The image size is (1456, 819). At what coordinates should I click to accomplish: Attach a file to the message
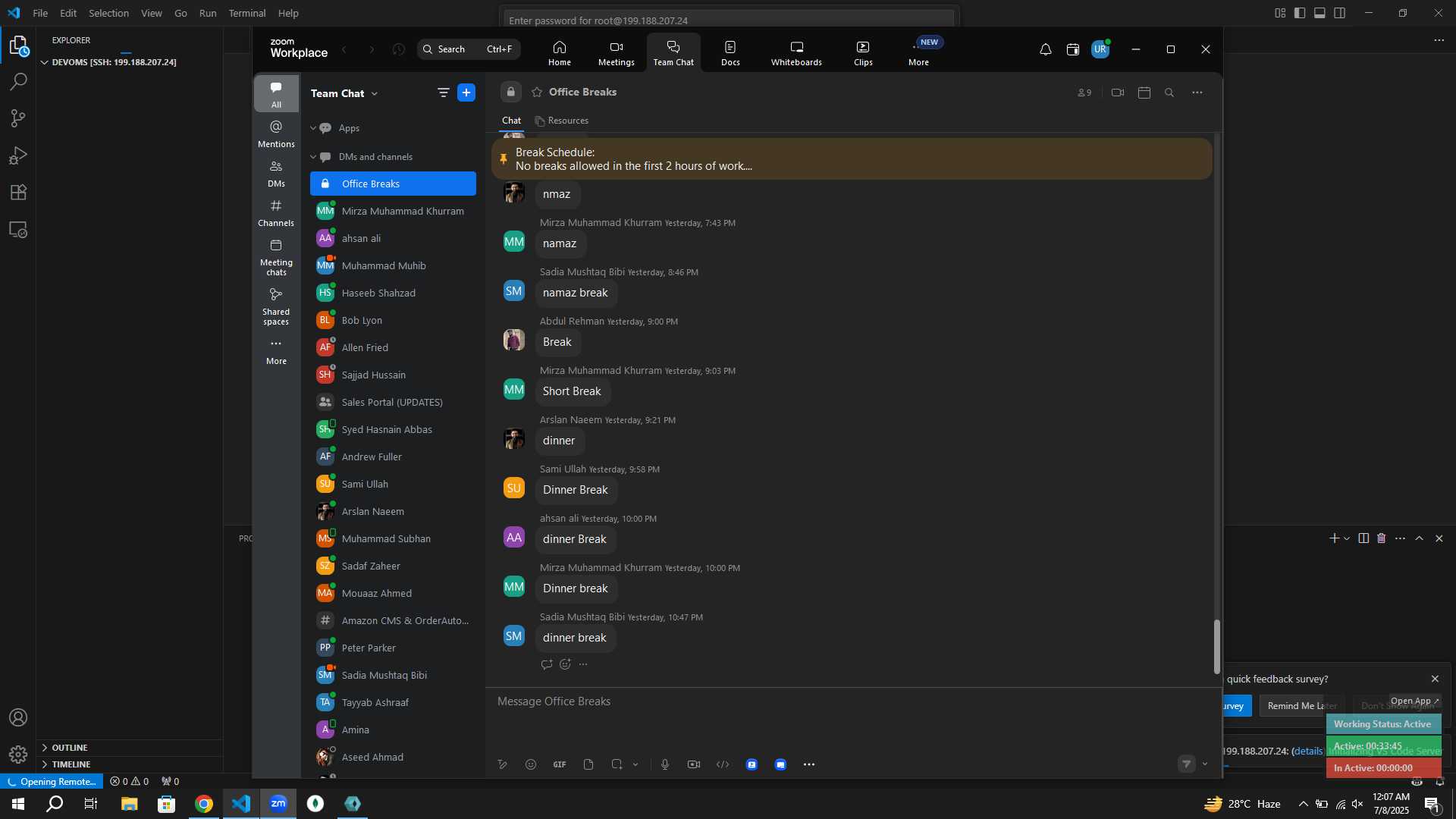(588, 764)
